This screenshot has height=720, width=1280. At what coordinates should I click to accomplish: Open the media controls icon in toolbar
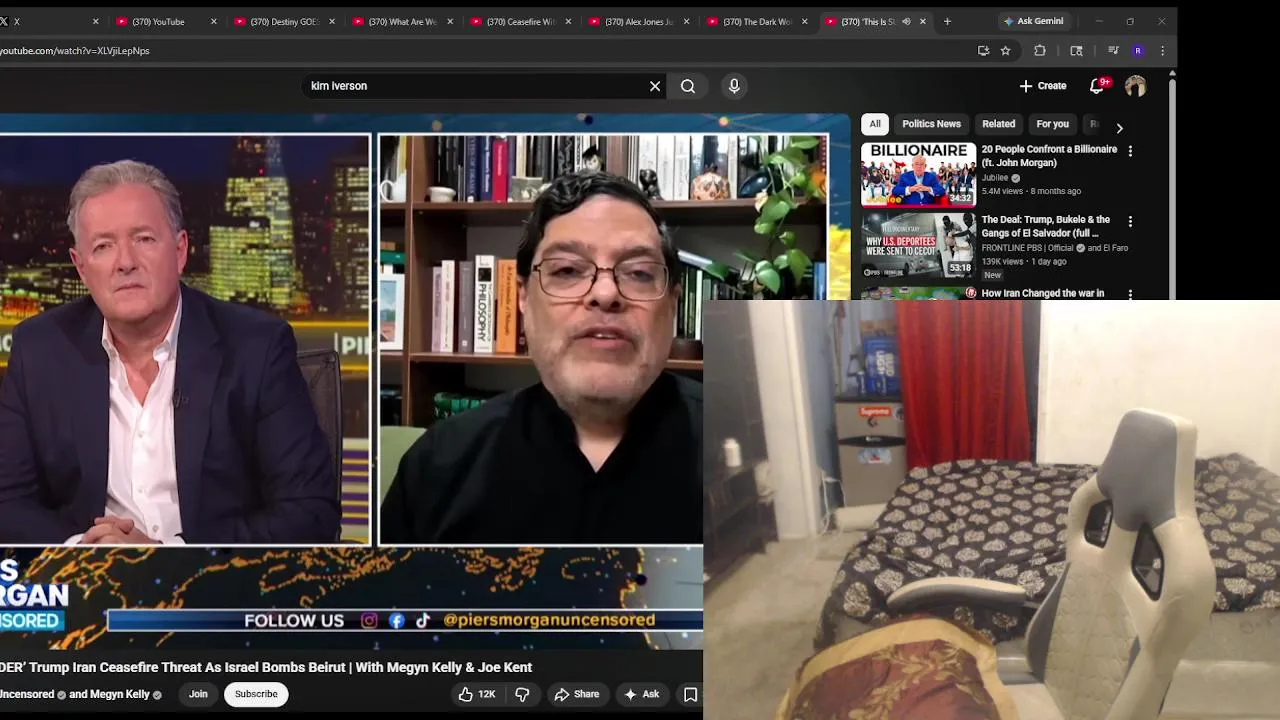(1113, 50)
